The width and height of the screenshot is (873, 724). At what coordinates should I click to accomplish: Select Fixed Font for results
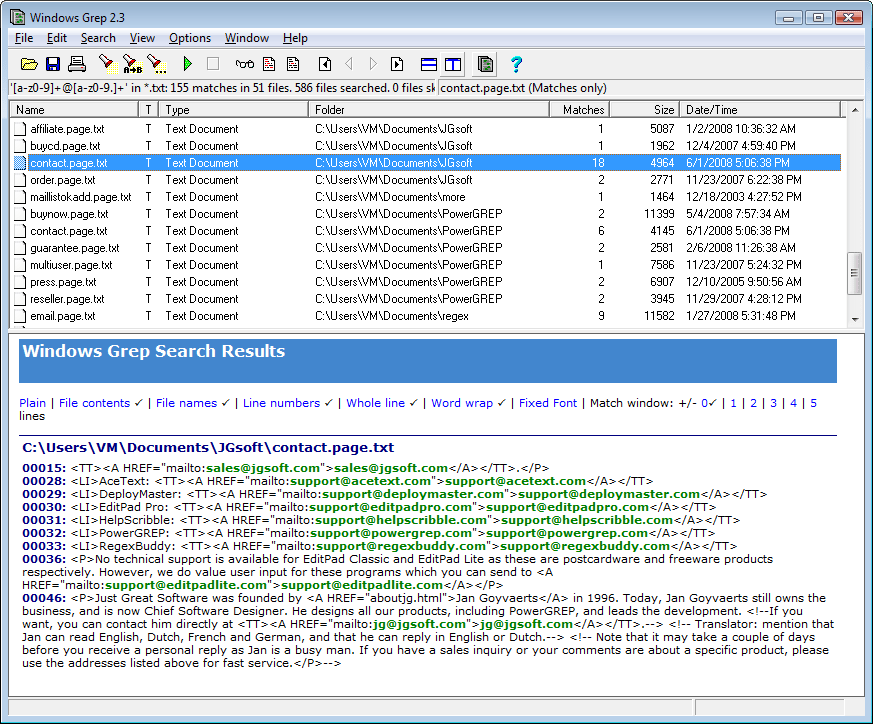(547, 403)
